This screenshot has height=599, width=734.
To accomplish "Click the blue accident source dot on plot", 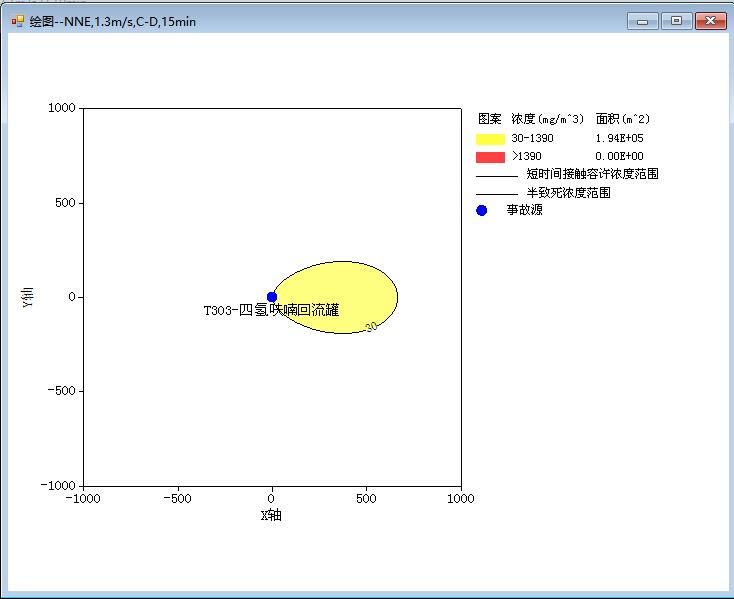I will [x=272, y=297].
